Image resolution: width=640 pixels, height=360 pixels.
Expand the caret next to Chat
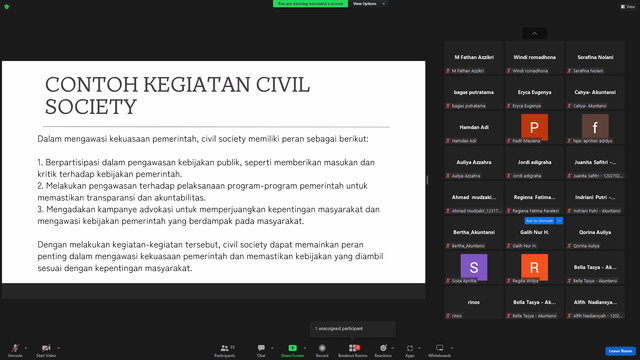272,348
